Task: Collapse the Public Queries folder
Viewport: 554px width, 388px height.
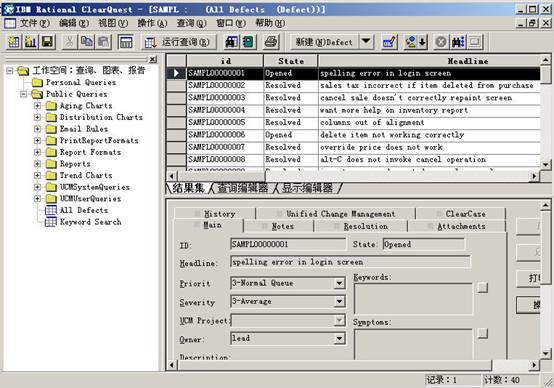Action: click(24, 94)
